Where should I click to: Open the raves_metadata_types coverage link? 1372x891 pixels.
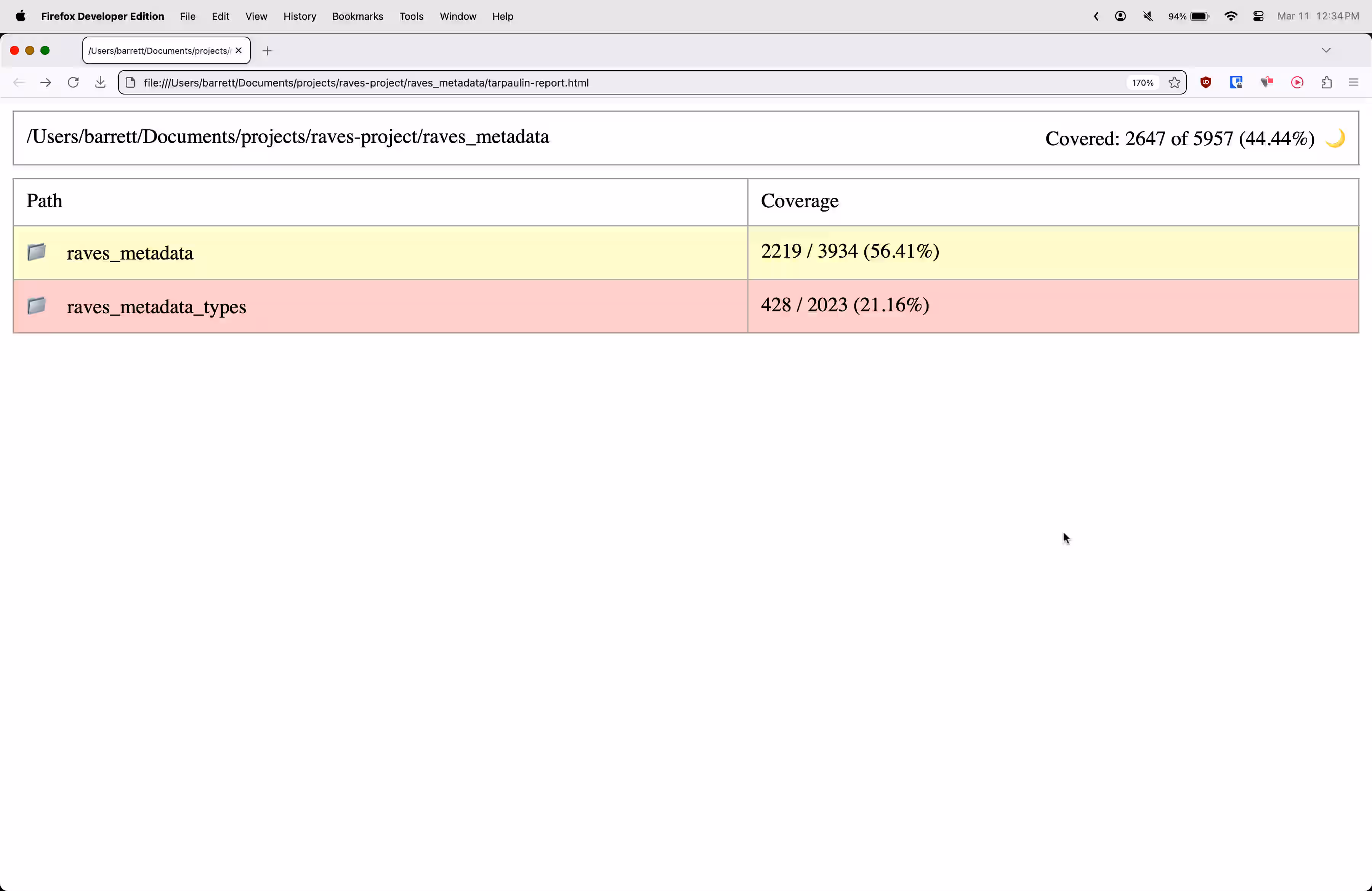[x=156, y=307]
